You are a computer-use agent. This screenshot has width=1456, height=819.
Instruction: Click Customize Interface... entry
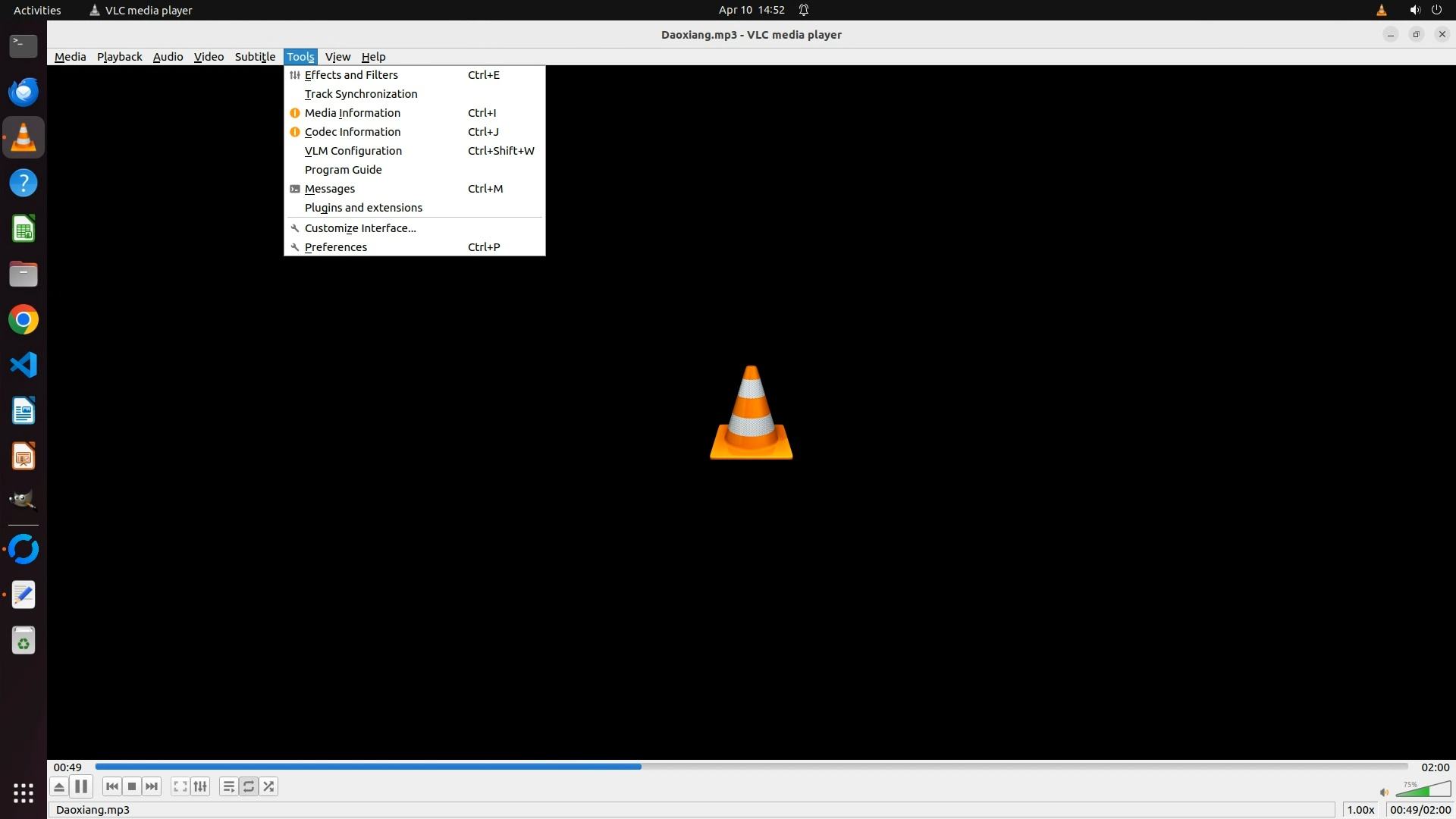360,228
